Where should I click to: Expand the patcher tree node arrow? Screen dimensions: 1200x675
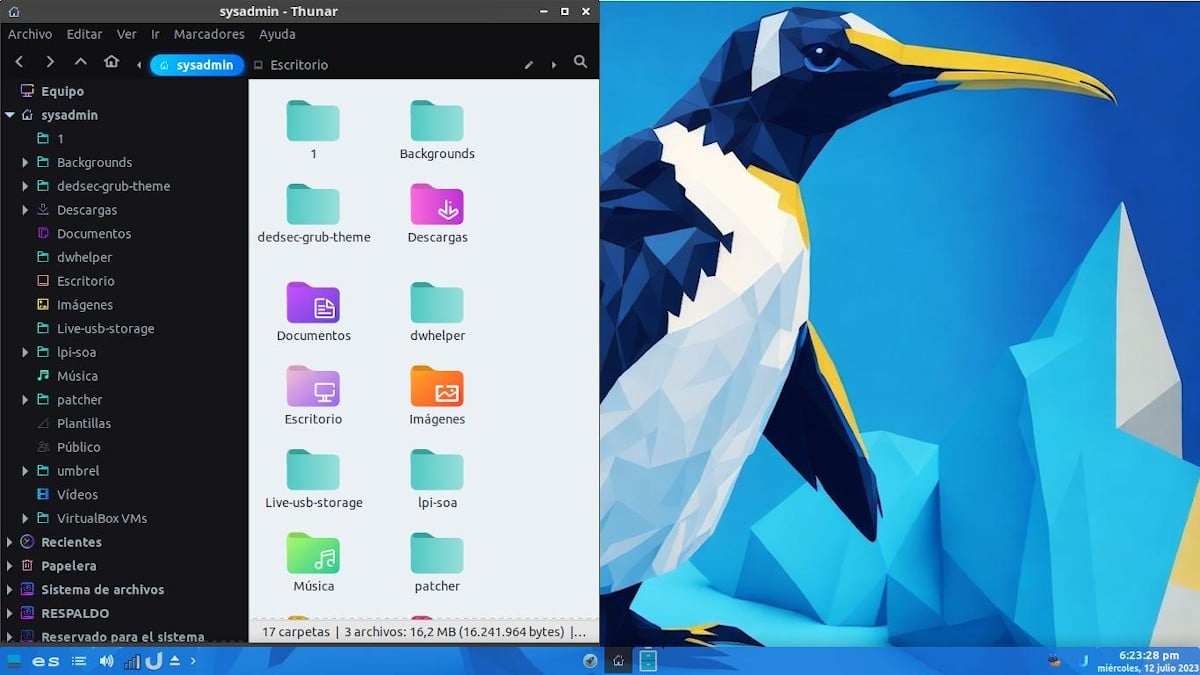[25, 400]
